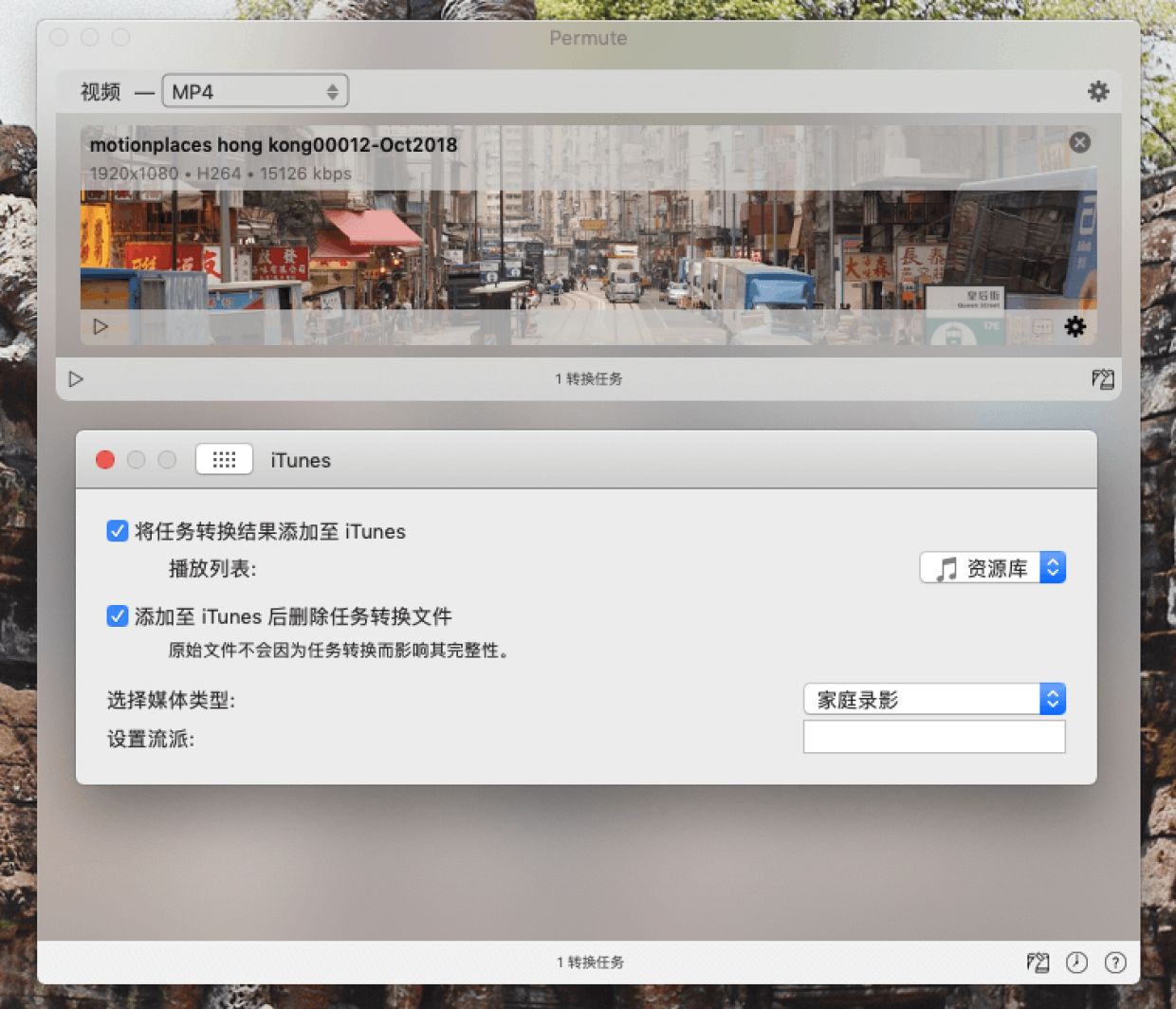The image size is (1176, 1009).
Task: Click the video title motionplaces hong kong00012-Oct2018
Action: [x=273, y=145]
